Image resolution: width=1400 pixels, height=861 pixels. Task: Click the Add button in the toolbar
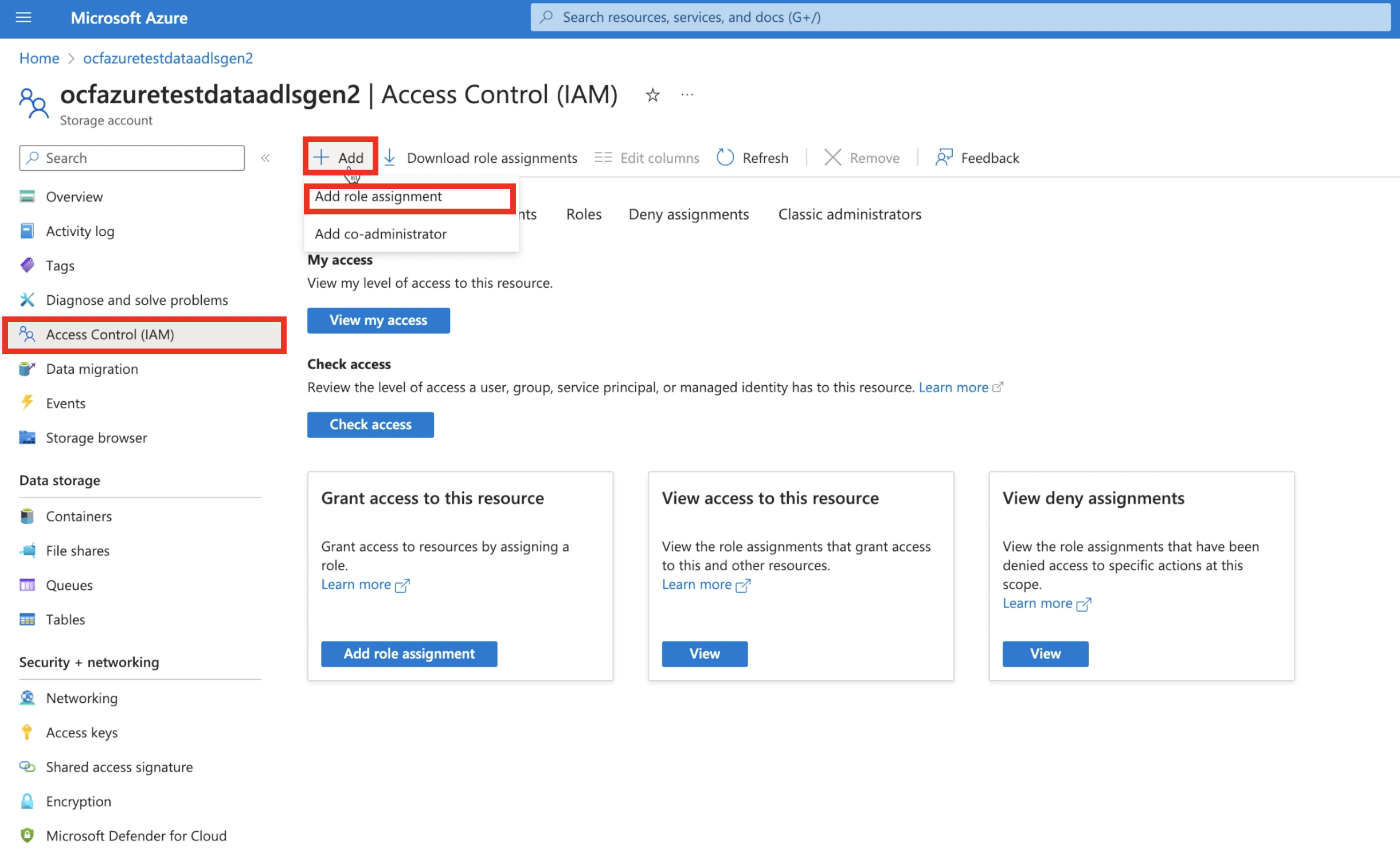tap(340, 157)
